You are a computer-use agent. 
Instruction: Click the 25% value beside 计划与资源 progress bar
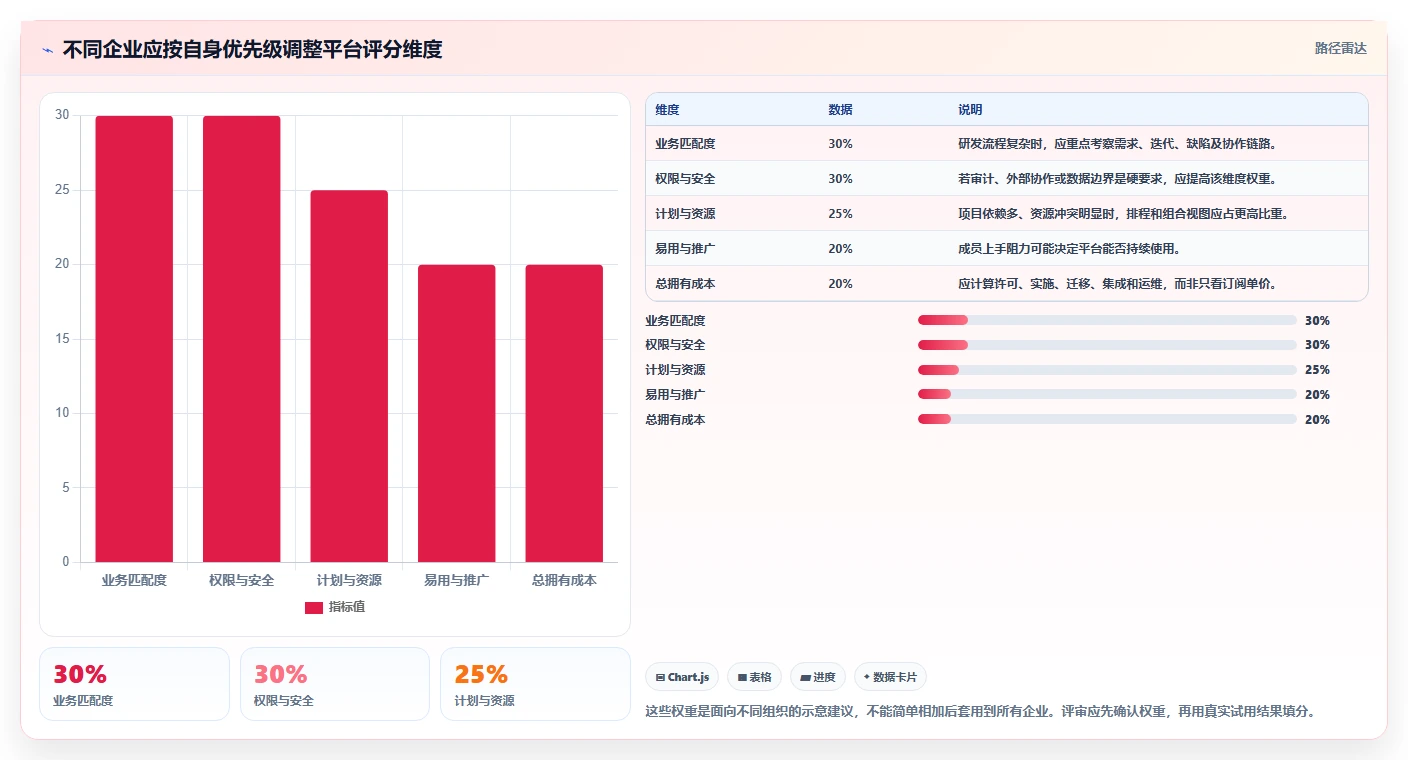click(x=1317, y=370)
